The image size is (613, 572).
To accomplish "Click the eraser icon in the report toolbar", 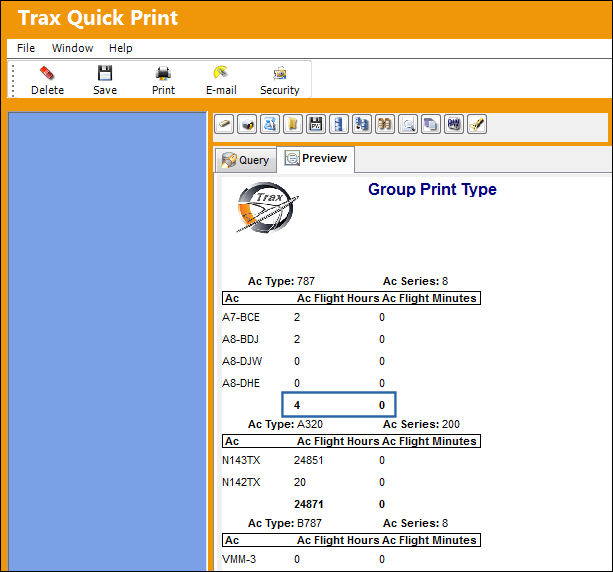I will click(x=224, y=124).
